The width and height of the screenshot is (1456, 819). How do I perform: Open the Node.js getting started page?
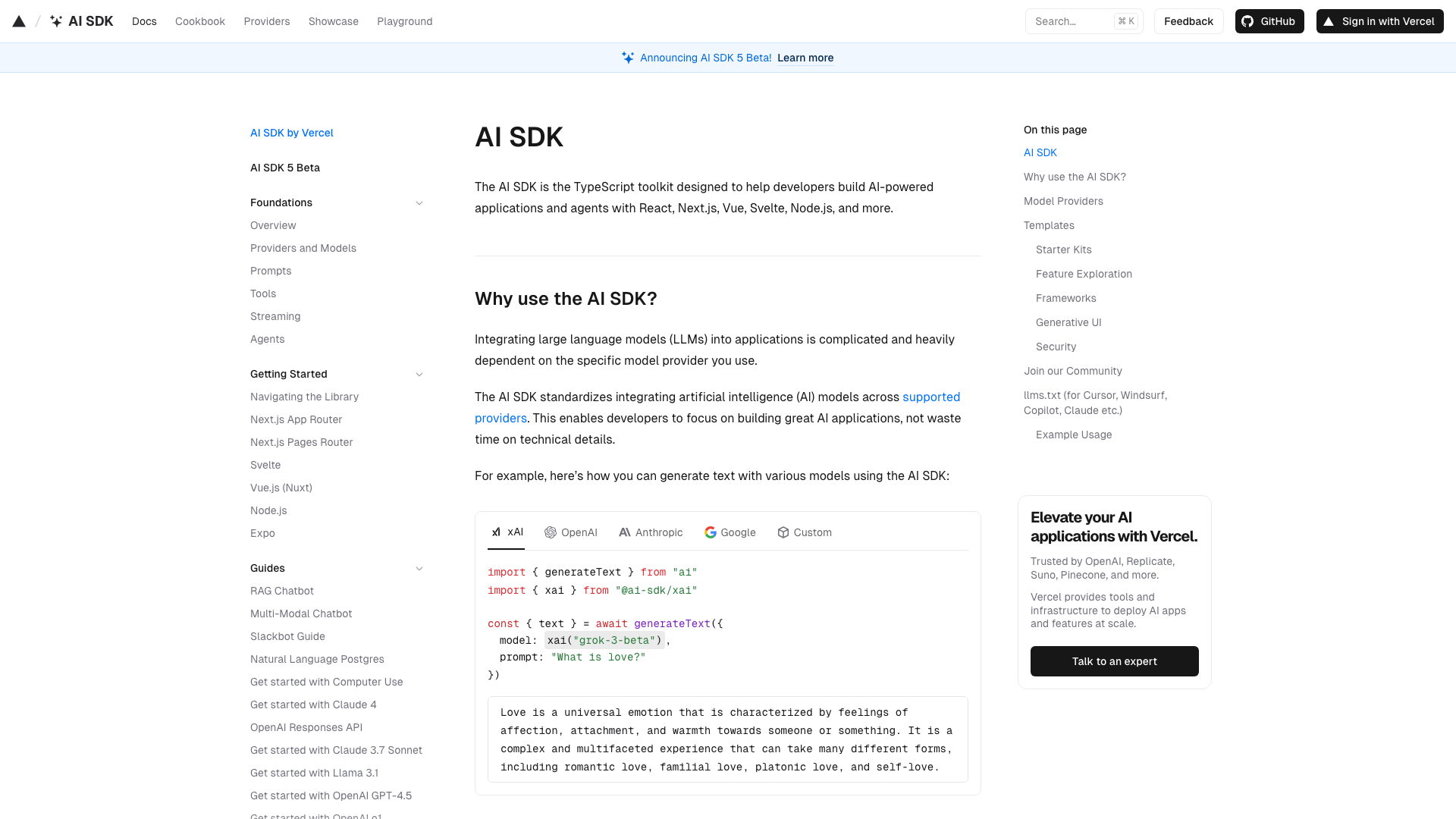(x=268, y=510)
